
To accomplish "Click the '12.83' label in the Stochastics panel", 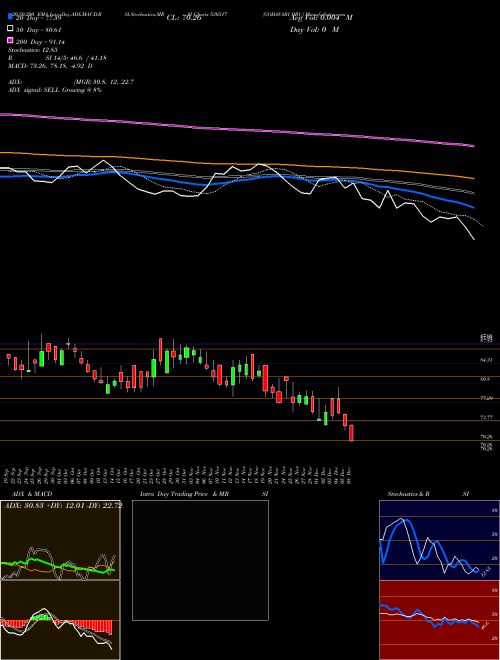I will [x=485, y=572].
